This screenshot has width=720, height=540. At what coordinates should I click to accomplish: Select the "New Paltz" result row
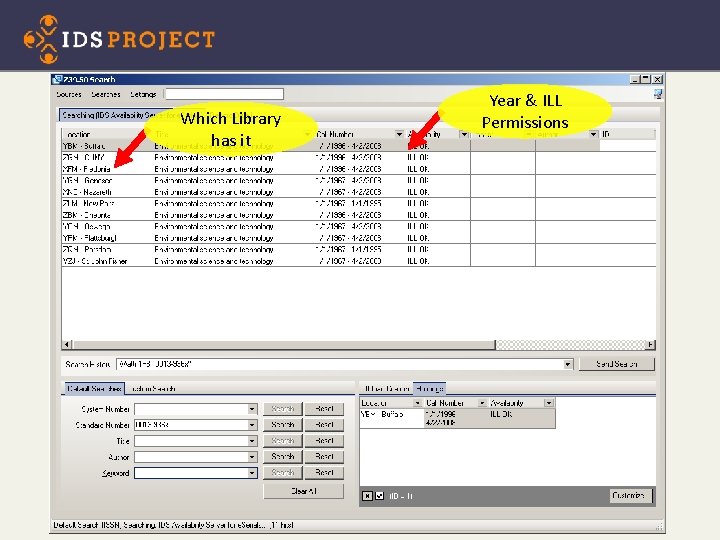[x=358, y=203]
